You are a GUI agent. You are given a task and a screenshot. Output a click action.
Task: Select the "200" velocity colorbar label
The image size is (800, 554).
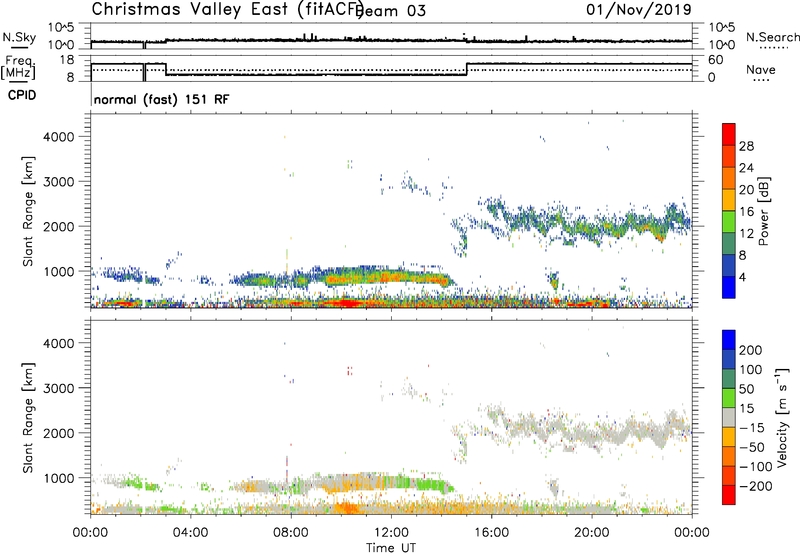pyautogui.click(x=751, y=350)
